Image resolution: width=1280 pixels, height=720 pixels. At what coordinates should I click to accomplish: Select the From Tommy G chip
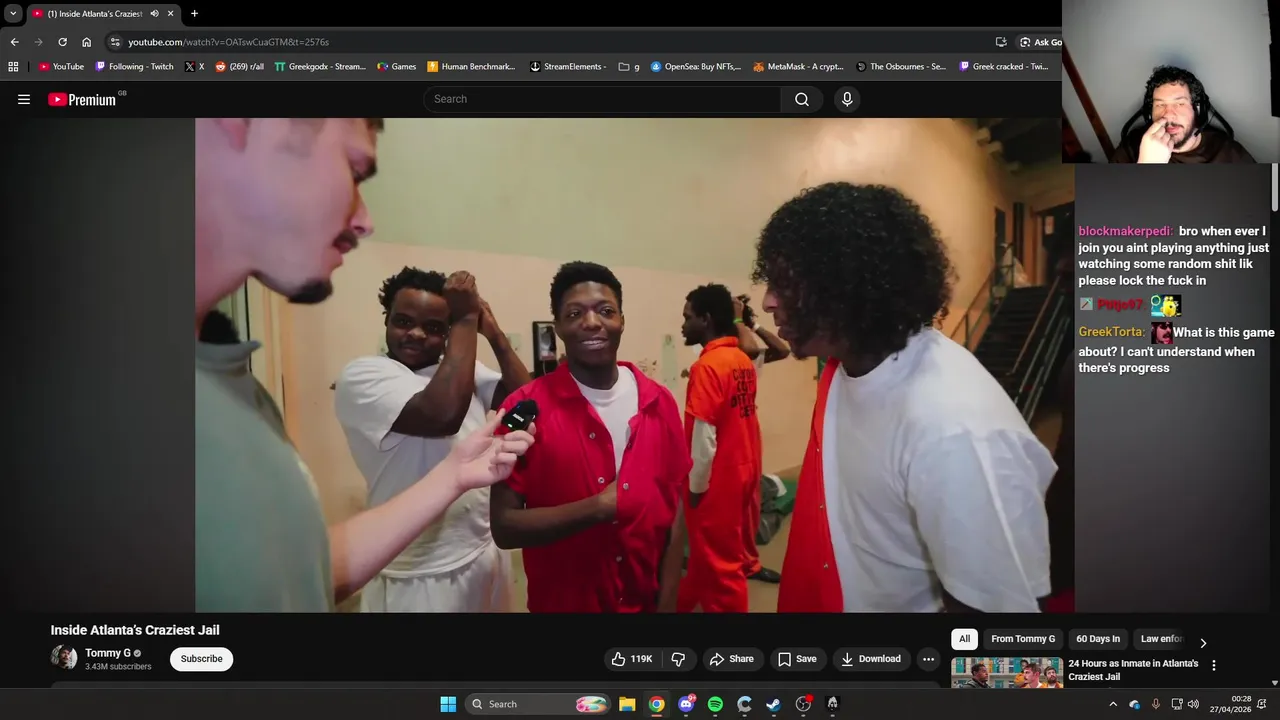pos(1023,639)
